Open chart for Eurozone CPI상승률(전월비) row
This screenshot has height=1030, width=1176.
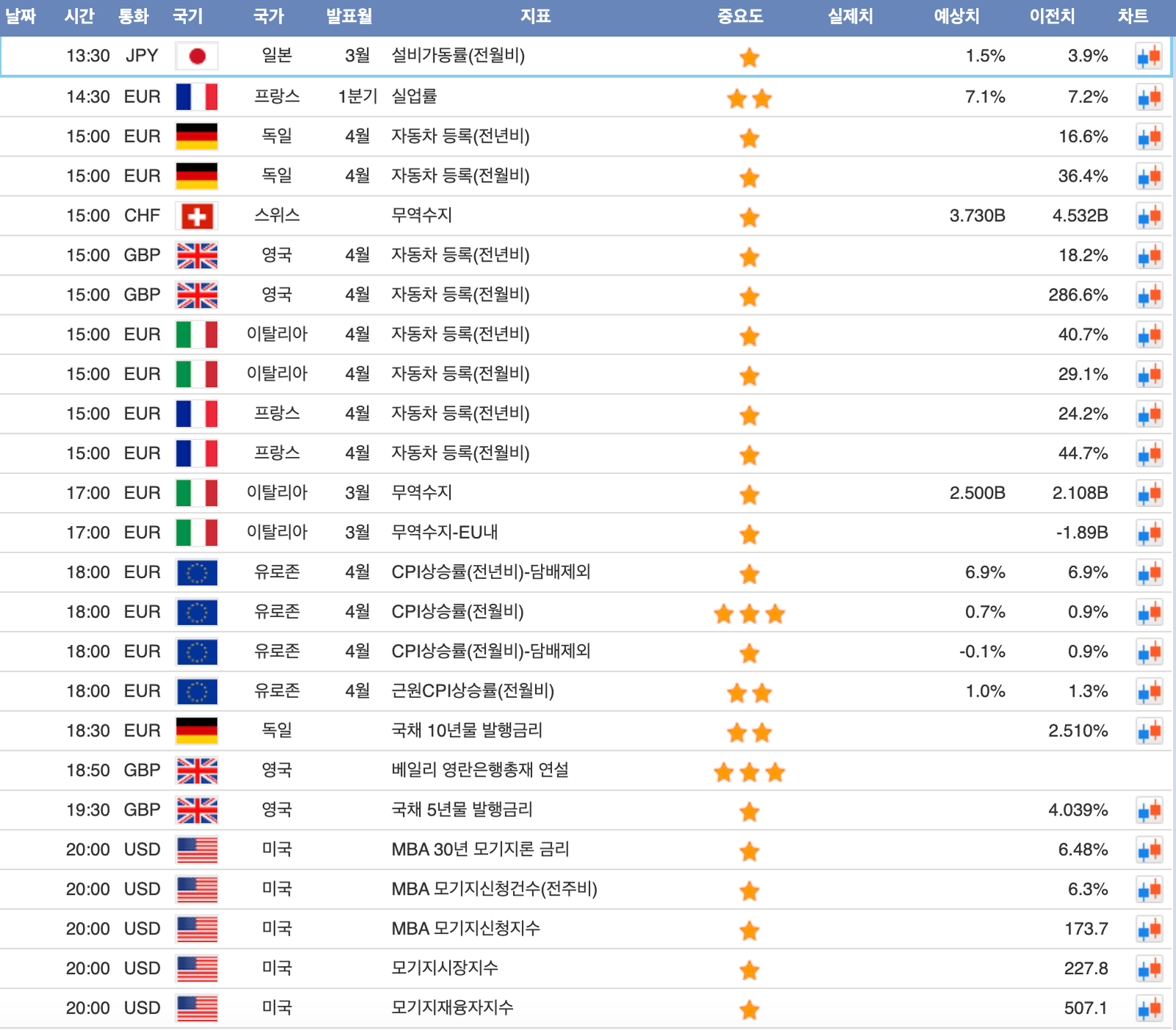pos(1149,612)
